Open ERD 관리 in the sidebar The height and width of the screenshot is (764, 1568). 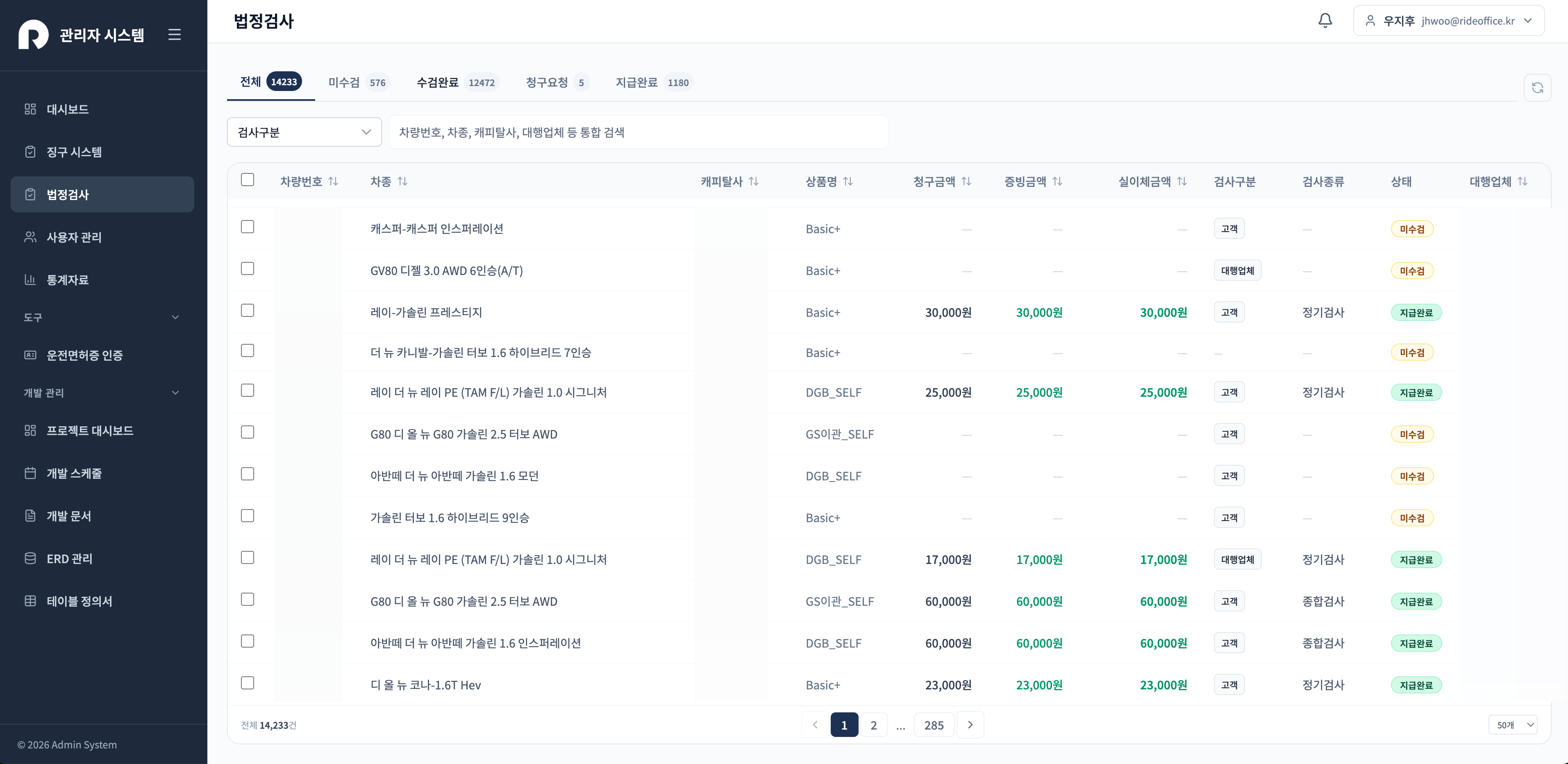click(x=102, y=558)
